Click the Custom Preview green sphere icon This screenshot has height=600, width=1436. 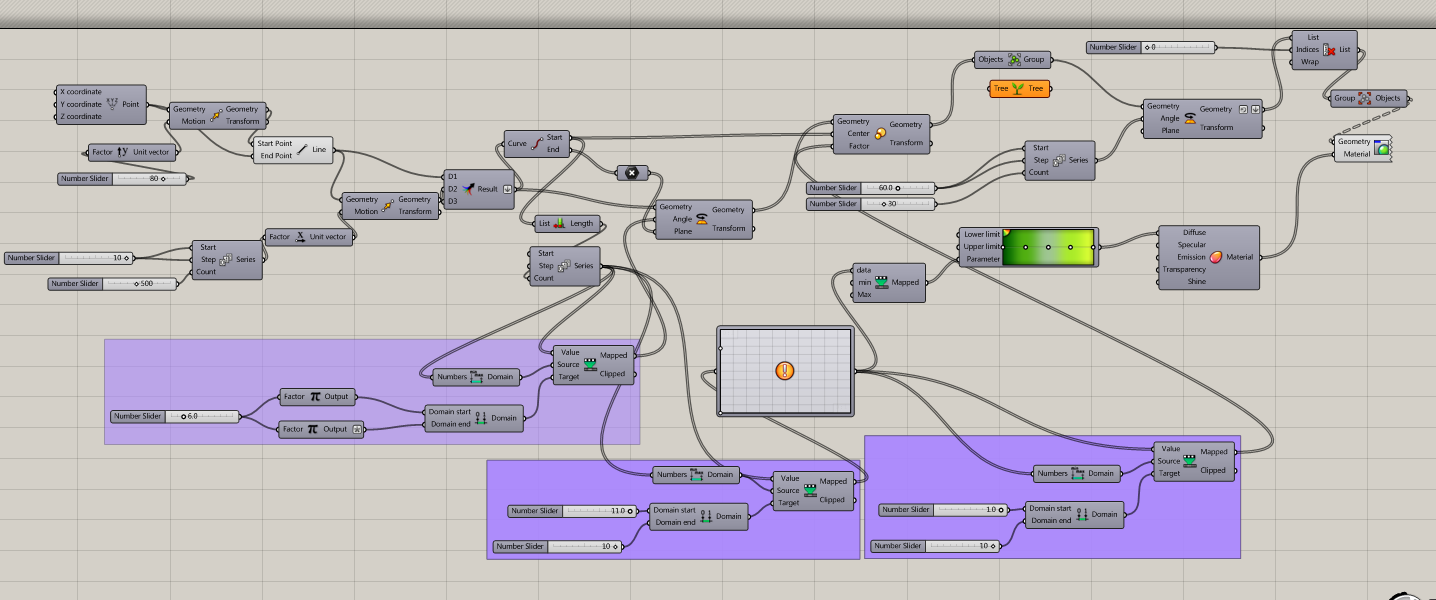pos(1382,148)
